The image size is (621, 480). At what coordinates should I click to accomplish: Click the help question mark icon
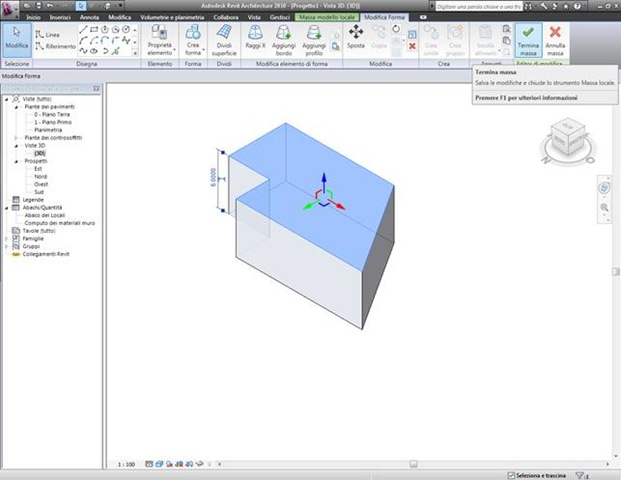(577, 6)
